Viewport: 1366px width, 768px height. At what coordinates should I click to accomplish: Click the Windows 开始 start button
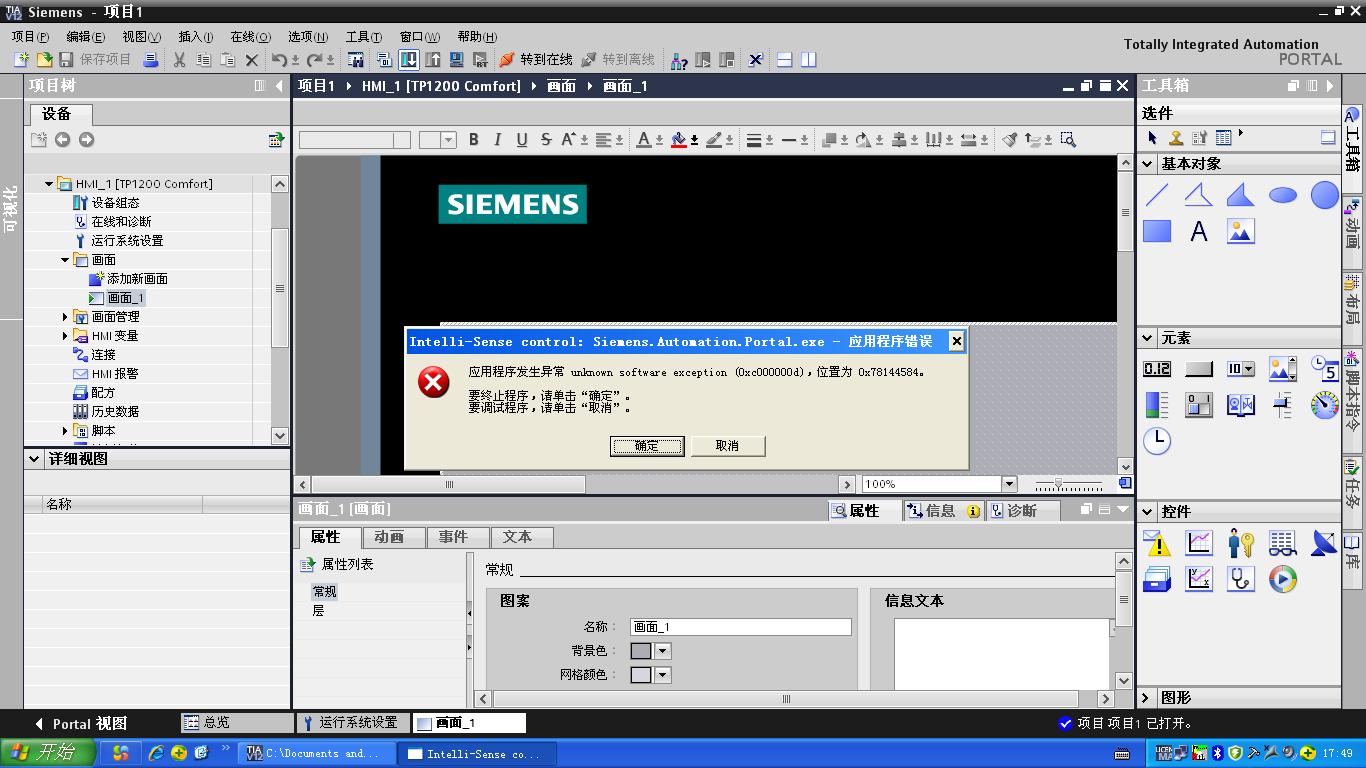pyautogui.click(x=48, y=753)
